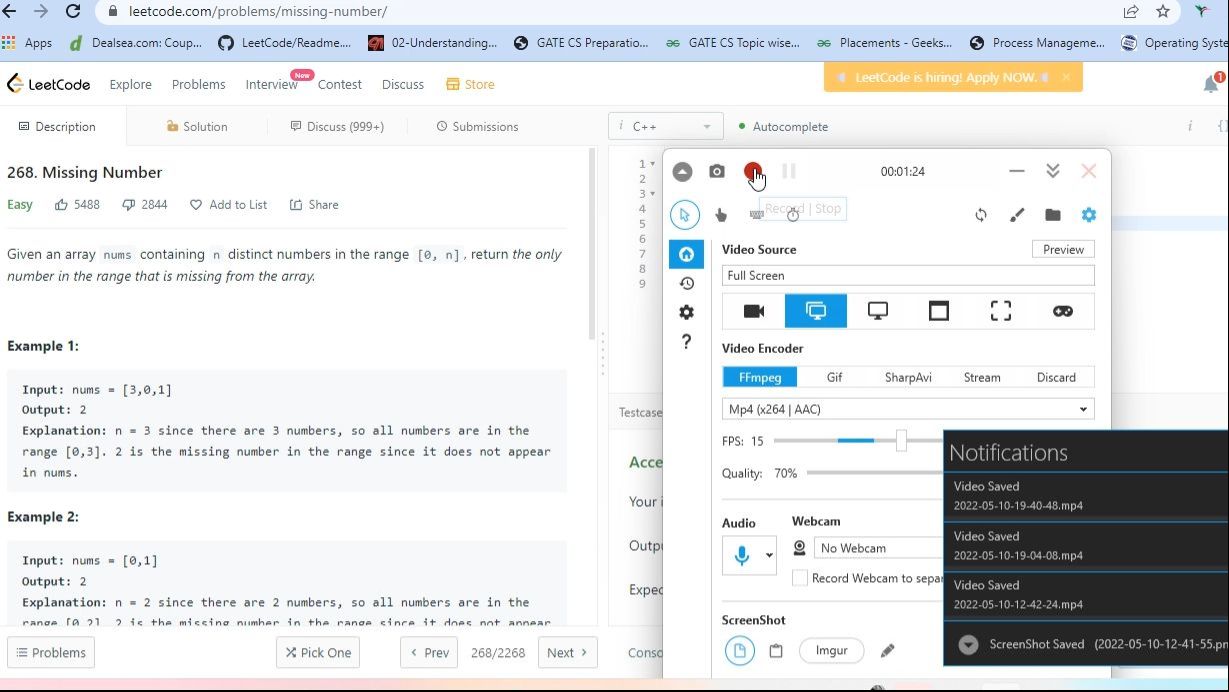Switch to the Gif video encoder
The height and width of the screenshot is (692, 1229).
[x=834, y=377]
